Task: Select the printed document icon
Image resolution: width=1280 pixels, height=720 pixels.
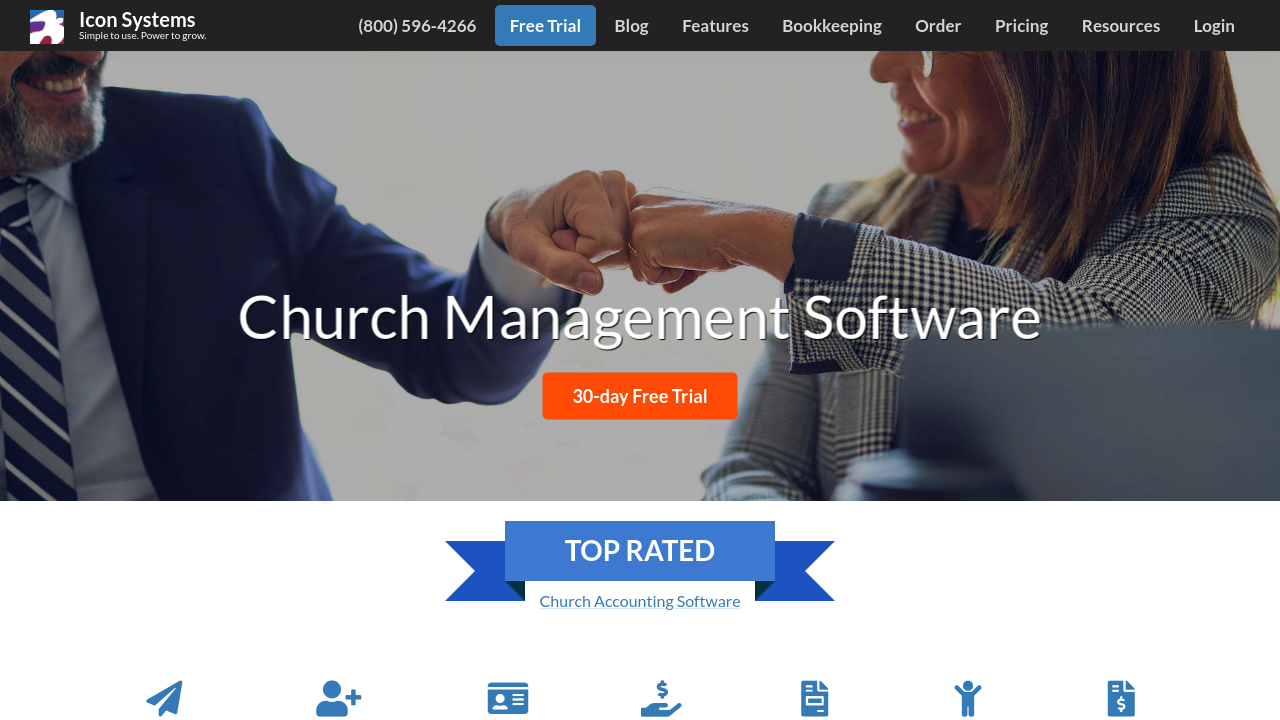Action: point(815,698)
